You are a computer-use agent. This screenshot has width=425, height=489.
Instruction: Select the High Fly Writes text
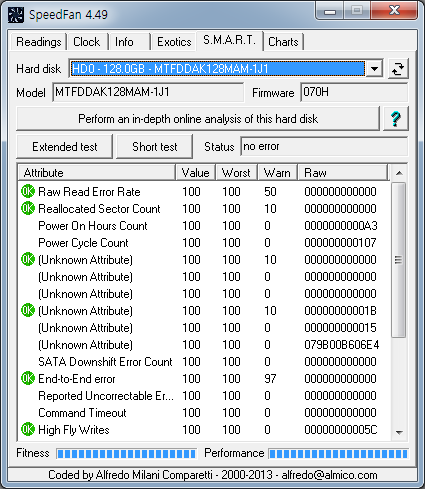tap(74, 430)
